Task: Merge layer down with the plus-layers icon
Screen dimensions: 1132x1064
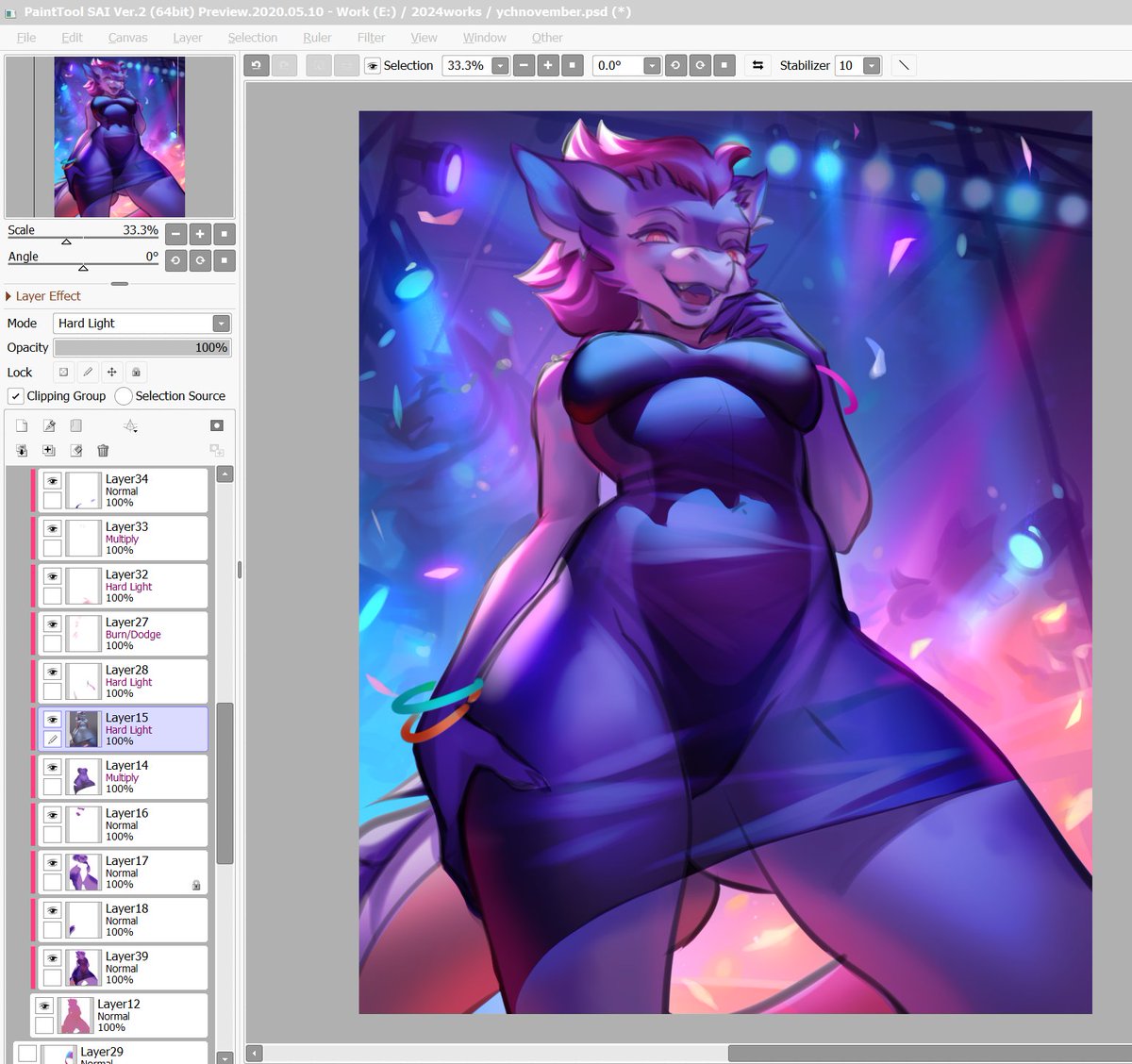Action: point(49,451)
